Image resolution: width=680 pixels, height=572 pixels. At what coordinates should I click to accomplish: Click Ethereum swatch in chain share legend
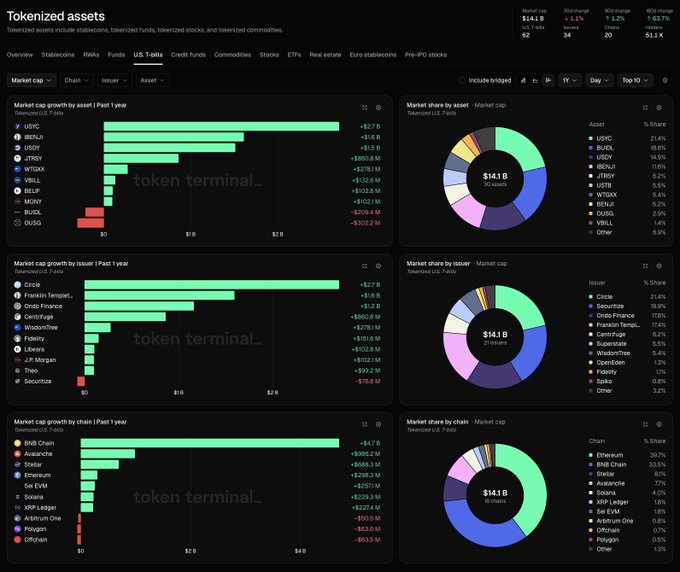click(x=590, y=455)
